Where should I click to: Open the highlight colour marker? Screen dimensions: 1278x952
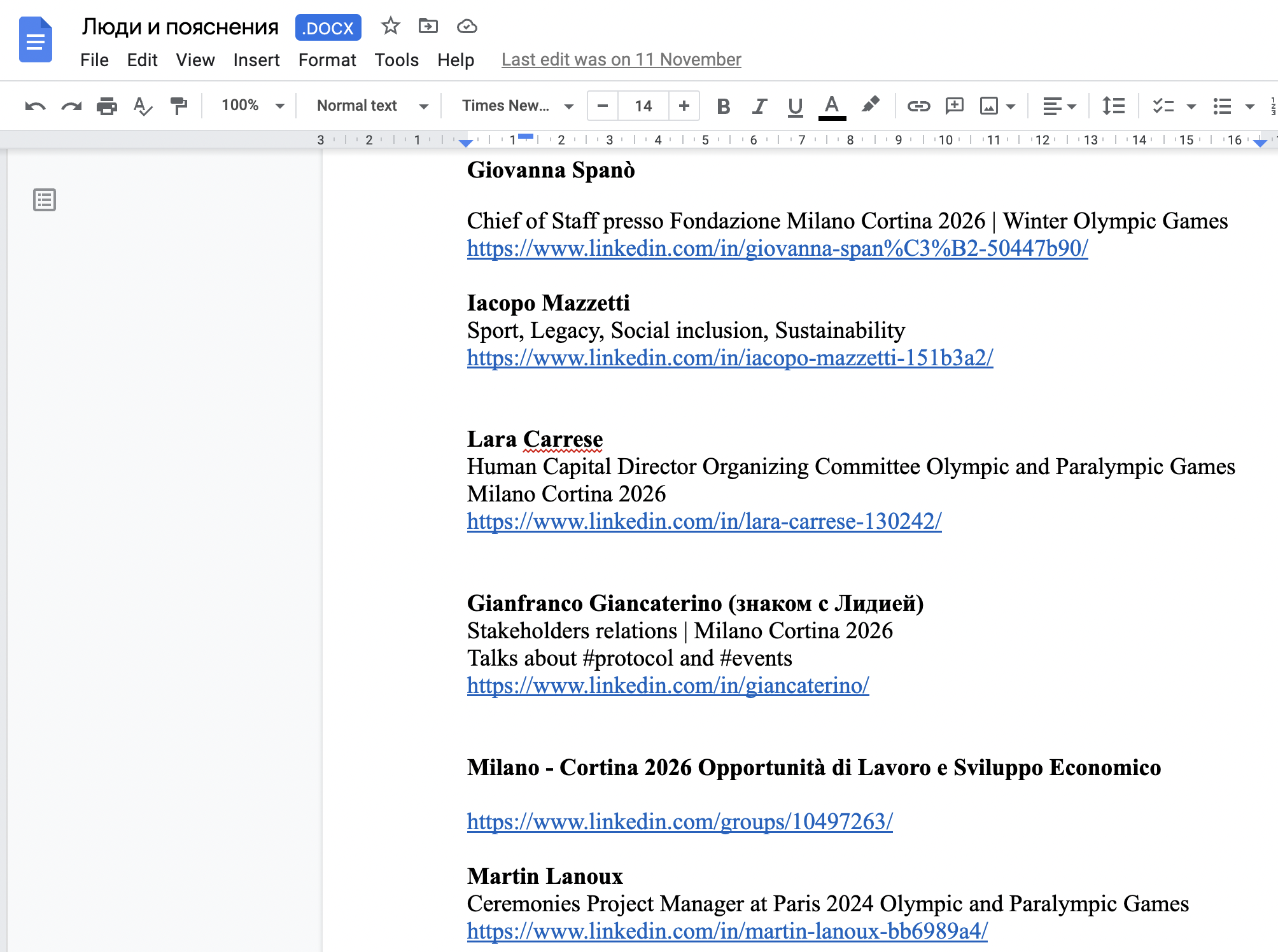point(870,105)
